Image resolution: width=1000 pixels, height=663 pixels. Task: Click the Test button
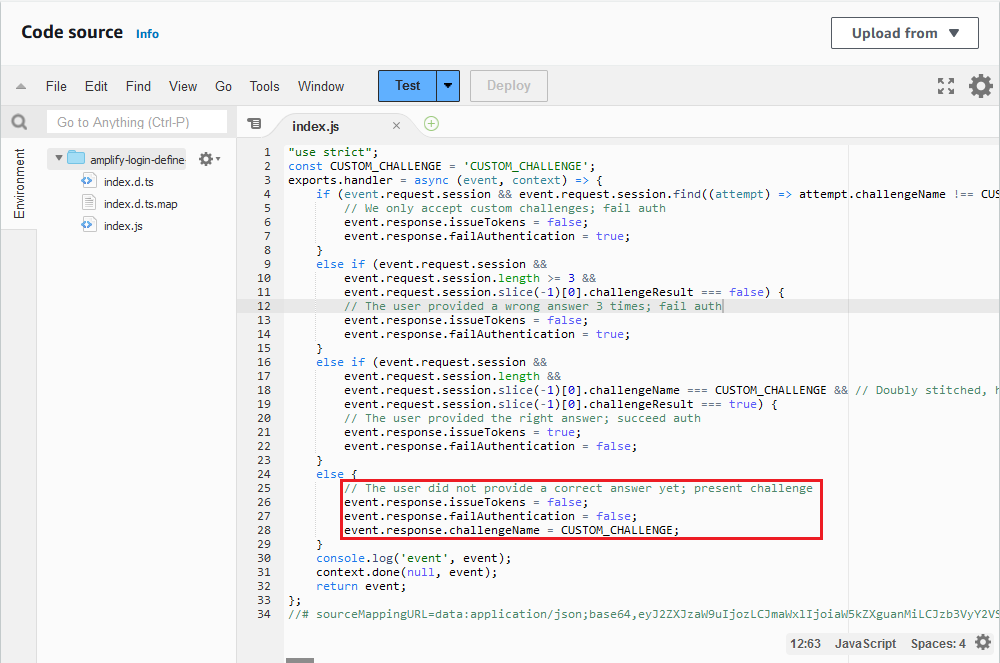click(407, 86)
